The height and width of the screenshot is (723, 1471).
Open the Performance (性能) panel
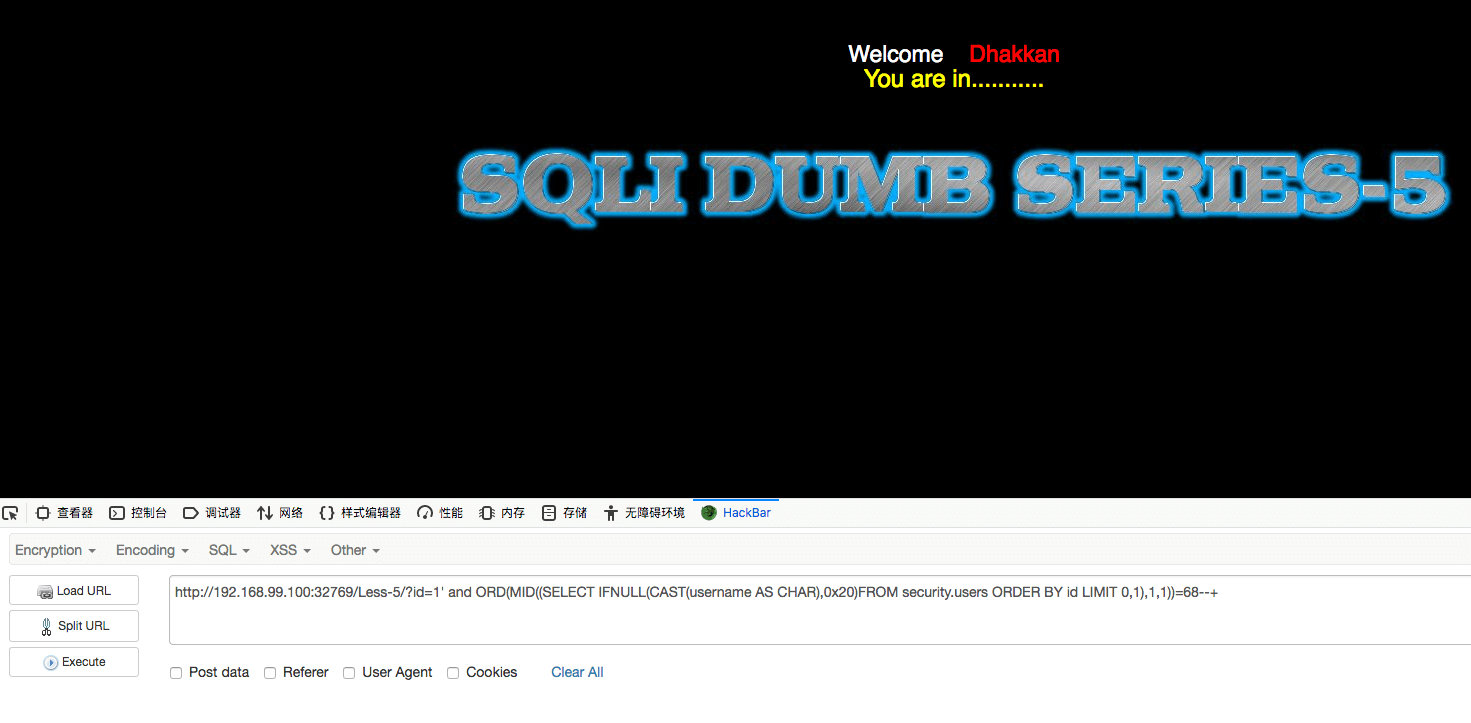coord(440,513)
